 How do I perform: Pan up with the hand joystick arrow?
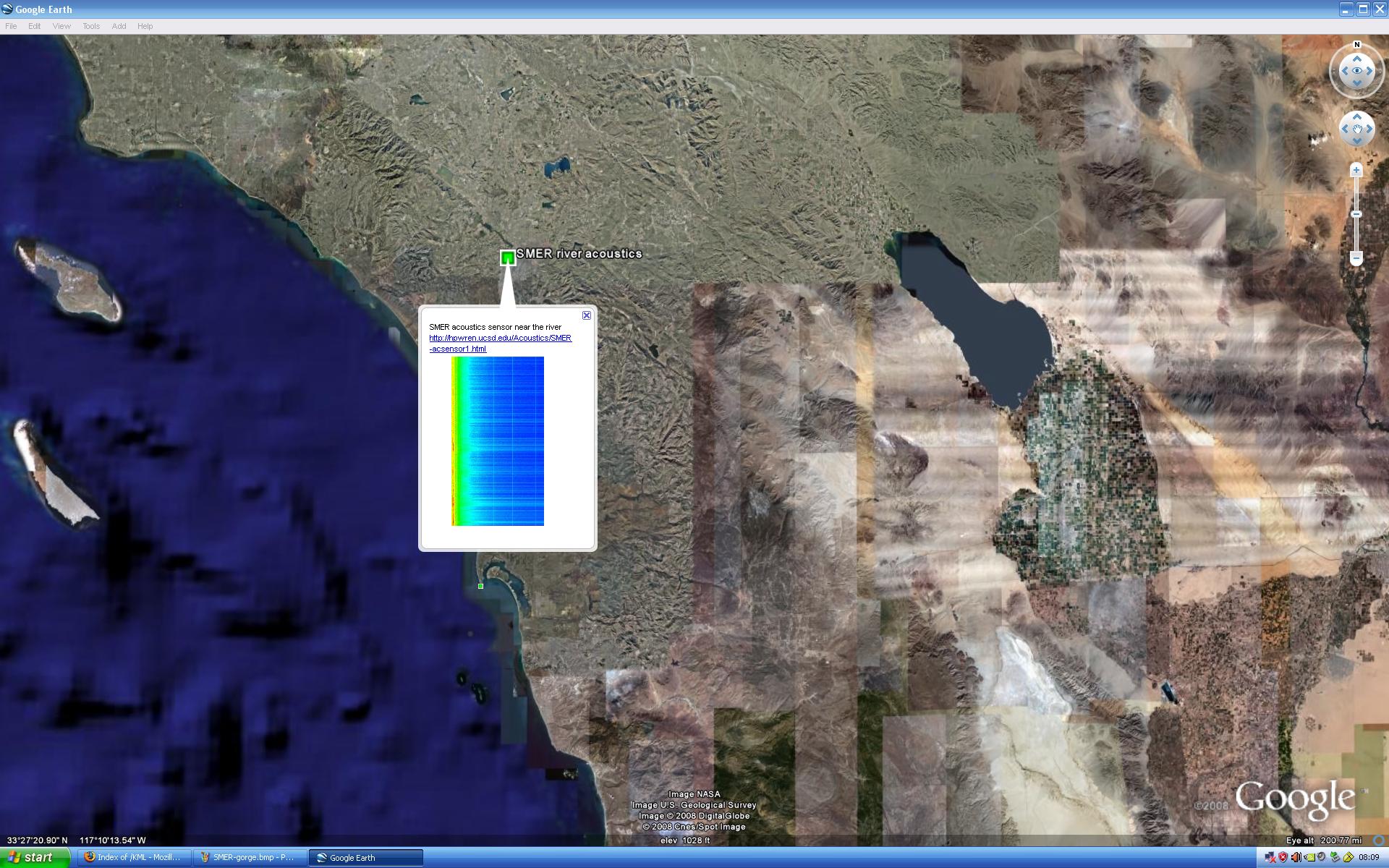click(1357, 116)
